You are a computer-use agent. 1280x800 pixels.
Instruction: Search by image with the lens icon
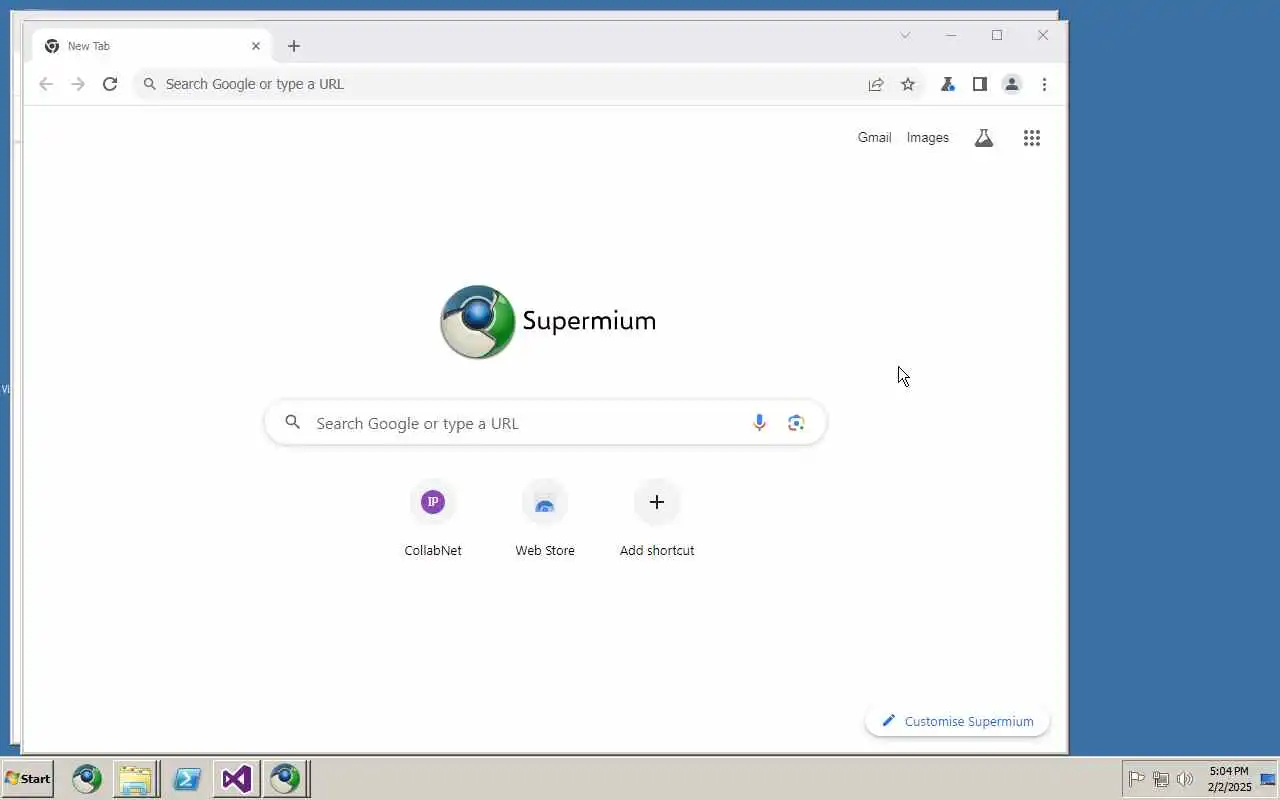(796, 423)
